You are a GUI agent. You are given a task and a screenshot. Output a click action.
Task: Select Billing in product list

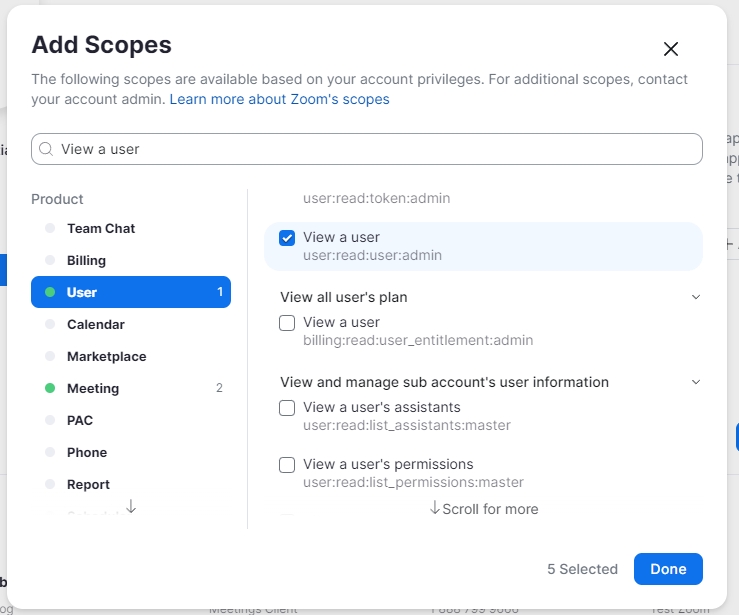(x=86, y=260)
